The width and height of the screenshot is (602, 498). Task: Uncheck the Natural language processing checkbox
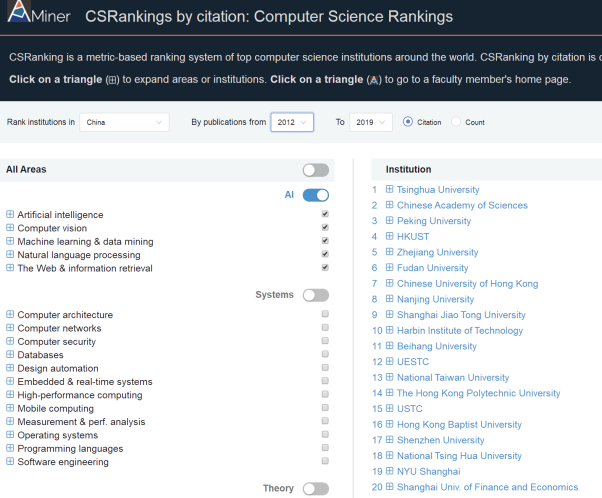[x=324, y=255]
